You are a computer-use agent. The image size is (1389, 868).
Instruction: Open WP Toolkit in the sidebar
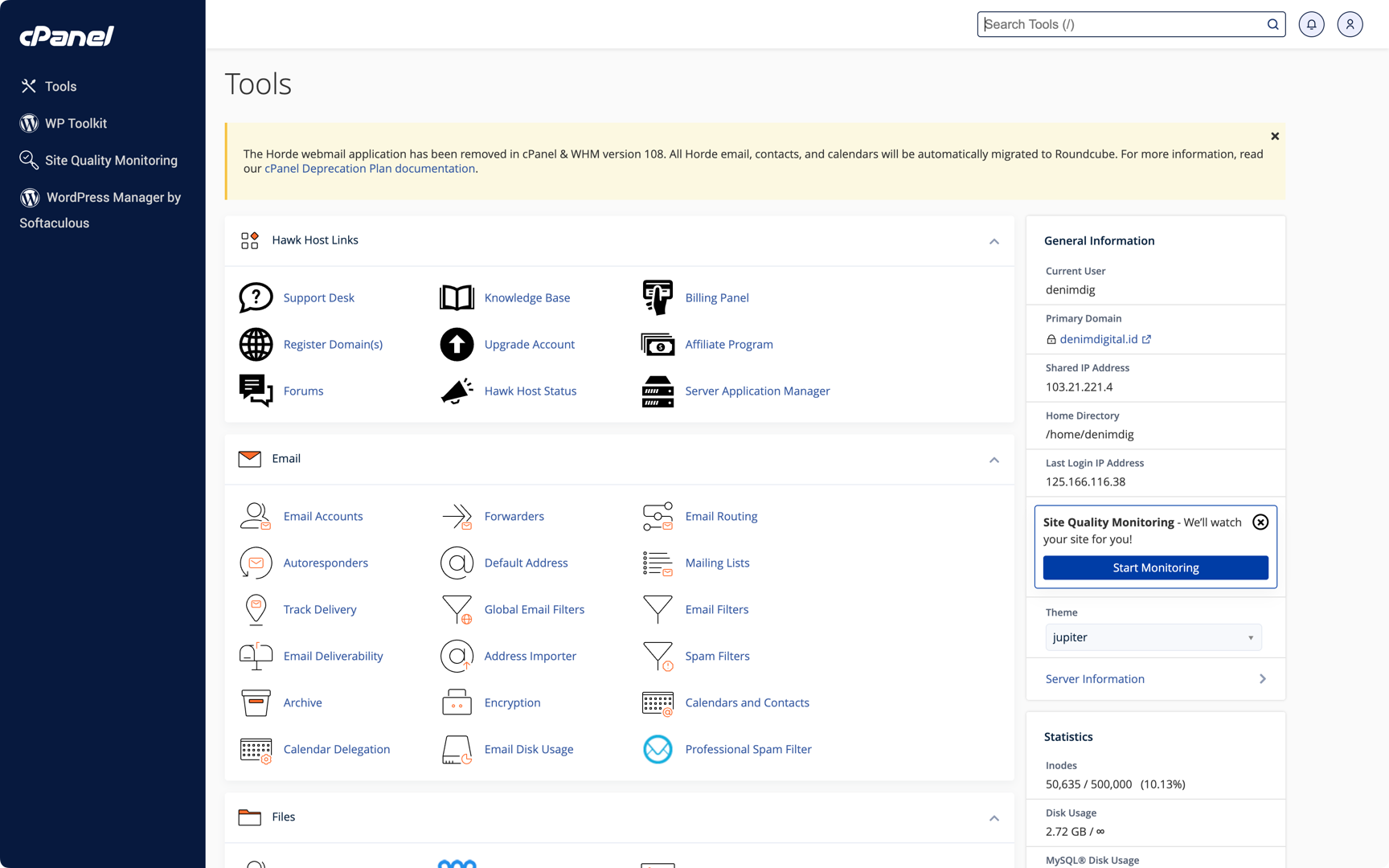pos(76,123)
